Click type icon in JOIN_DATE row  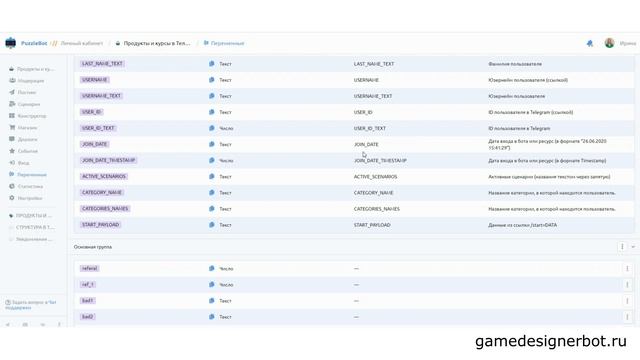[x=211, y=144]
